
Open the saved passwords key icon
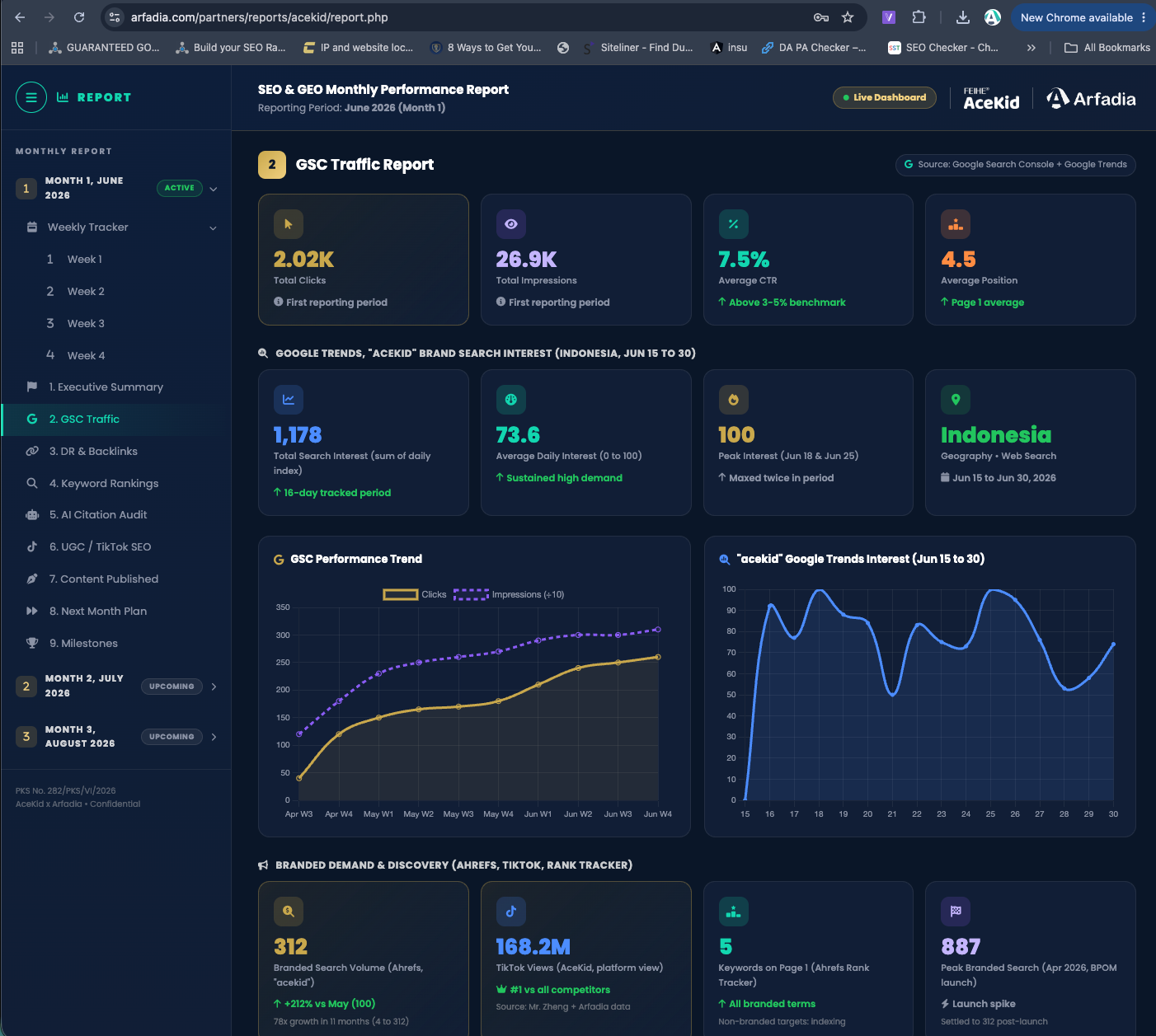pos(820,17)
